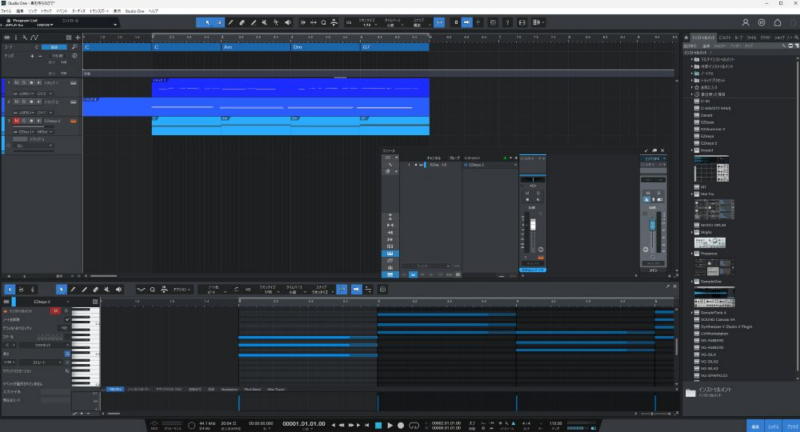Image resolution: width=800 pixels, height=432 pixels.
Task: Expand the first folder in instrument browser
Action: pos(691,60)
